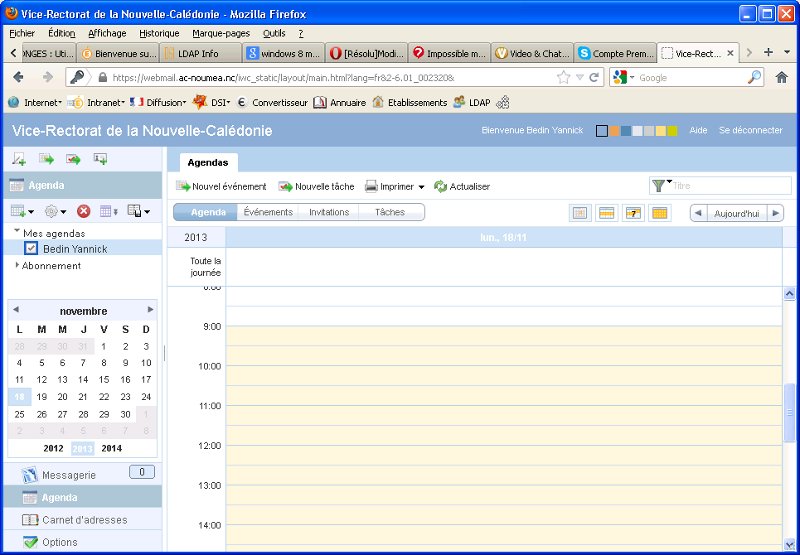The height and width of the screenshot is (555, 800).
Task: Refresh the calendar with Actualiser
Action: pos(462,186)
